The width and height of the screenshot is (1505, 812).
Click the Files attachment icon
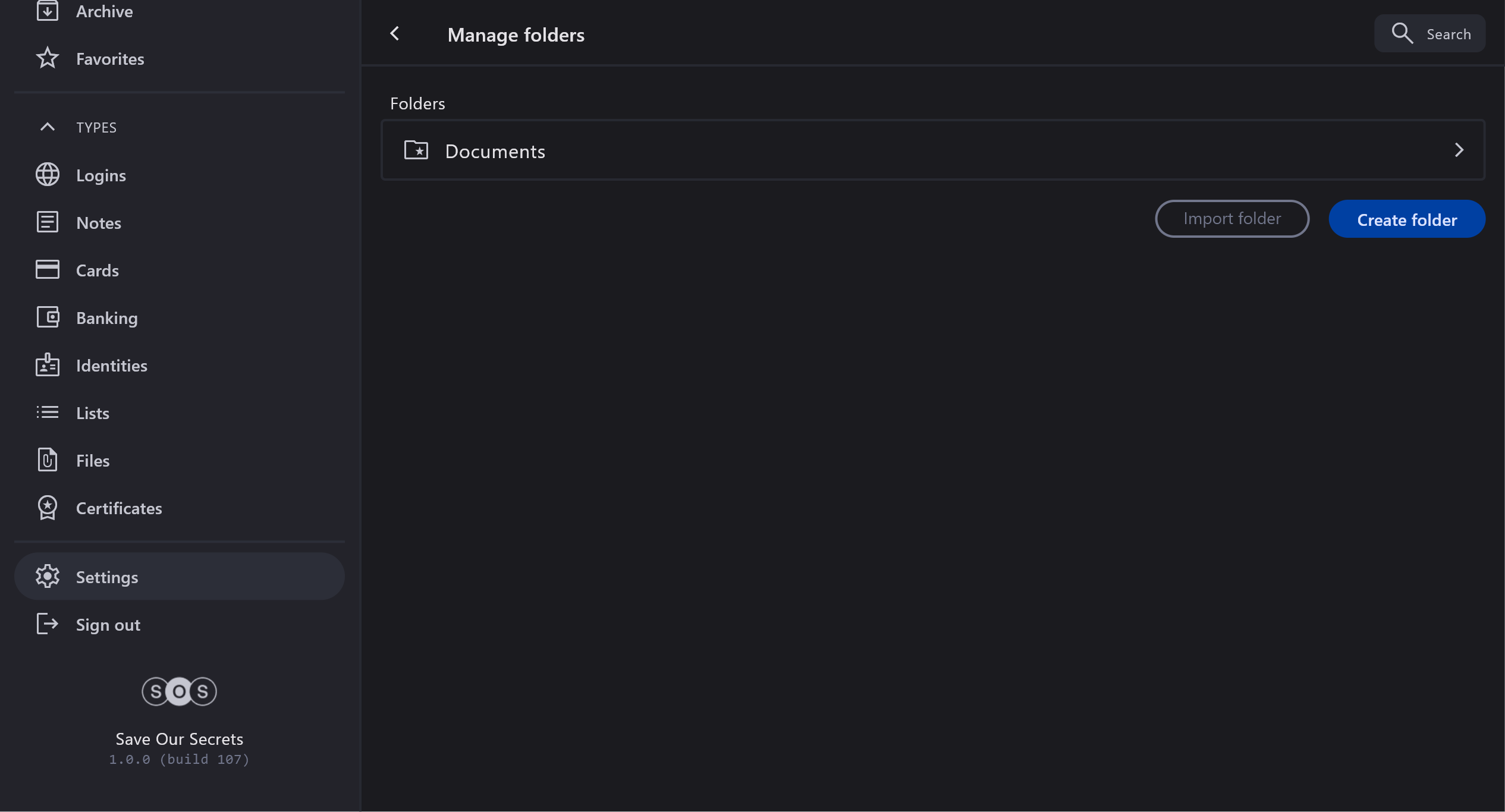click(x=48, y=460)
